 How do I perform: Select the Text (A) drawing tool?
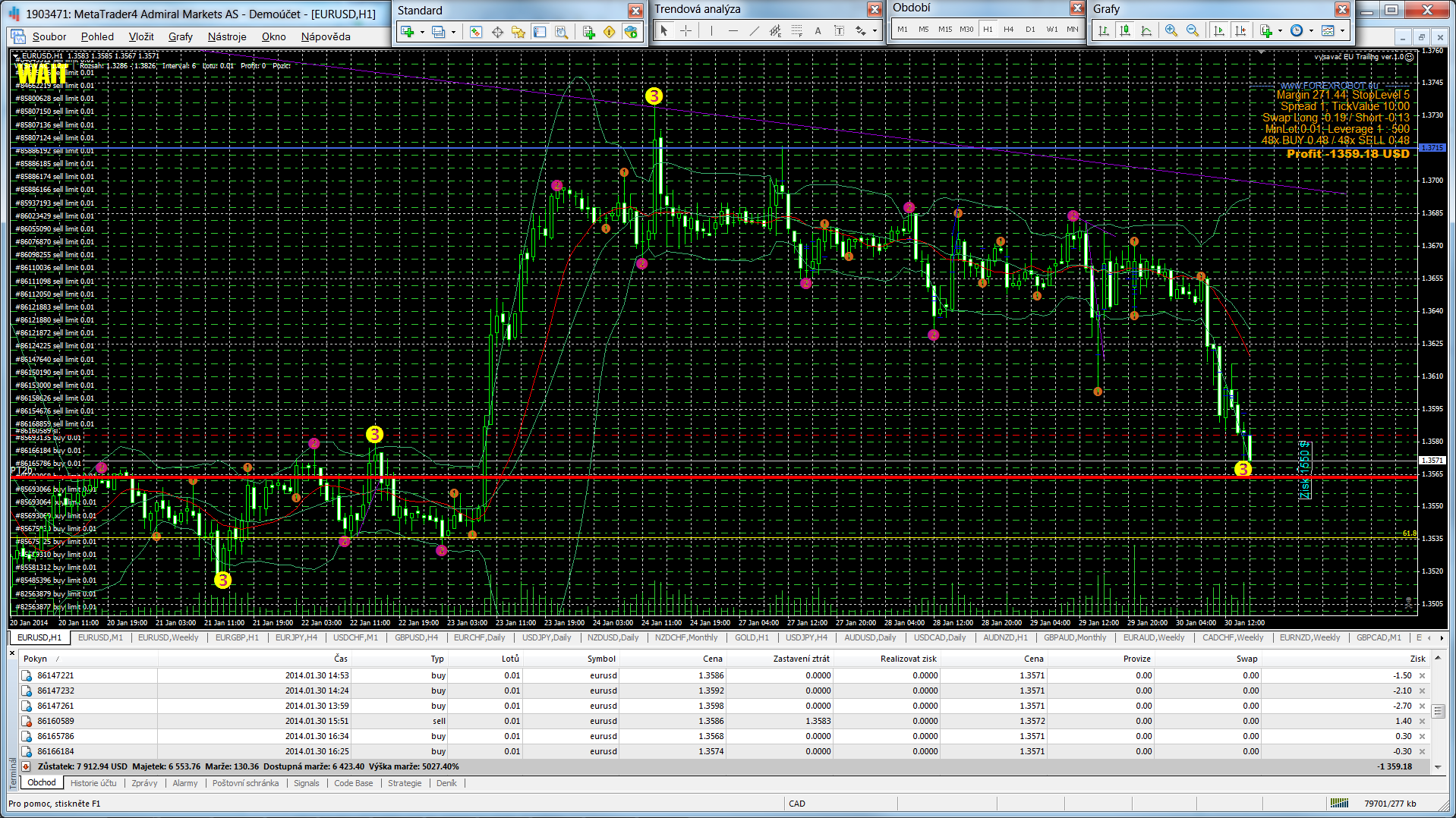(x=818, y=30)
